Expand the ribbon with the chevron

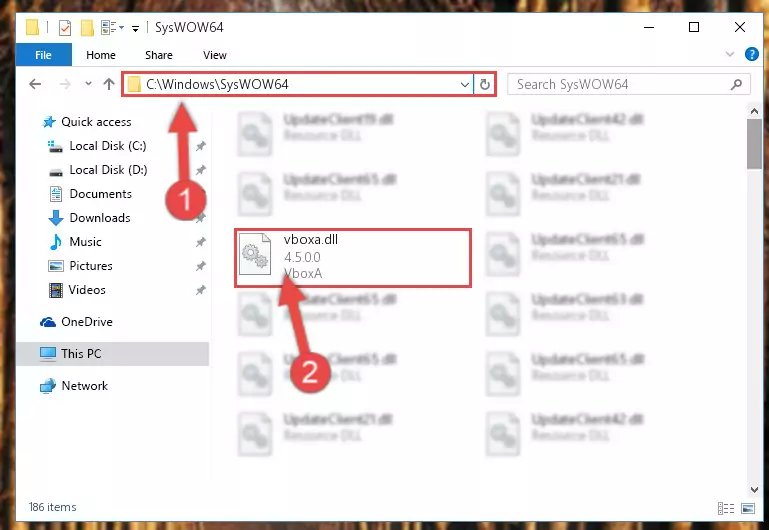pos(730,54)
